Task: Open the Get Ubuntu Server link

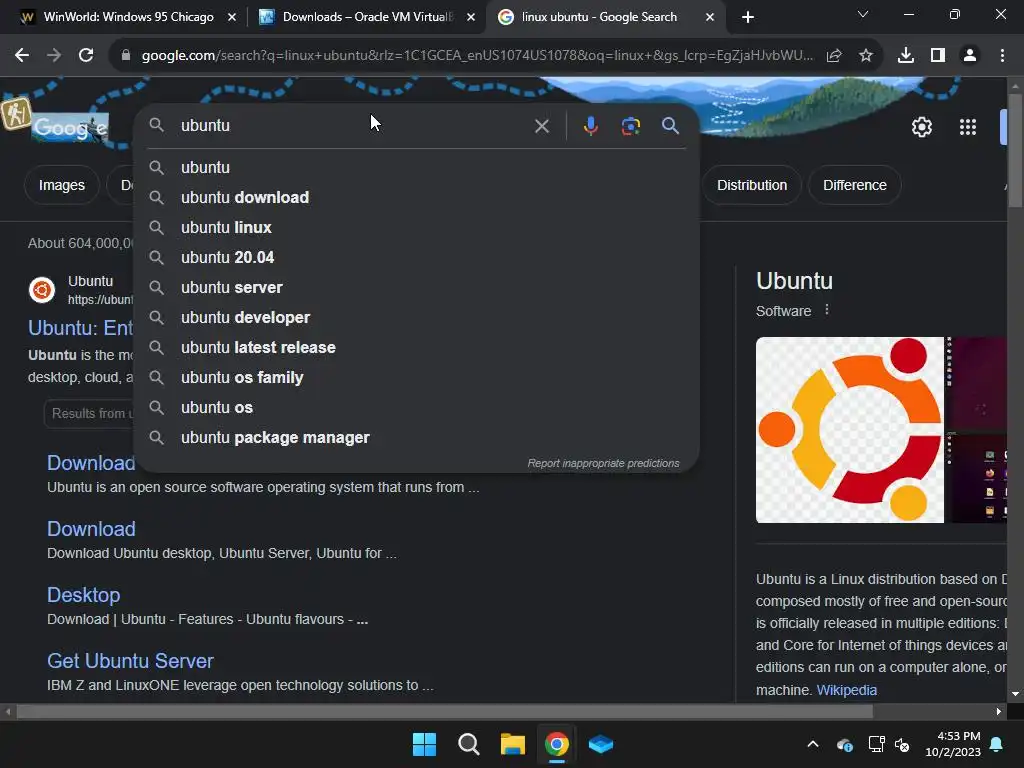Action: coord(130,661)
